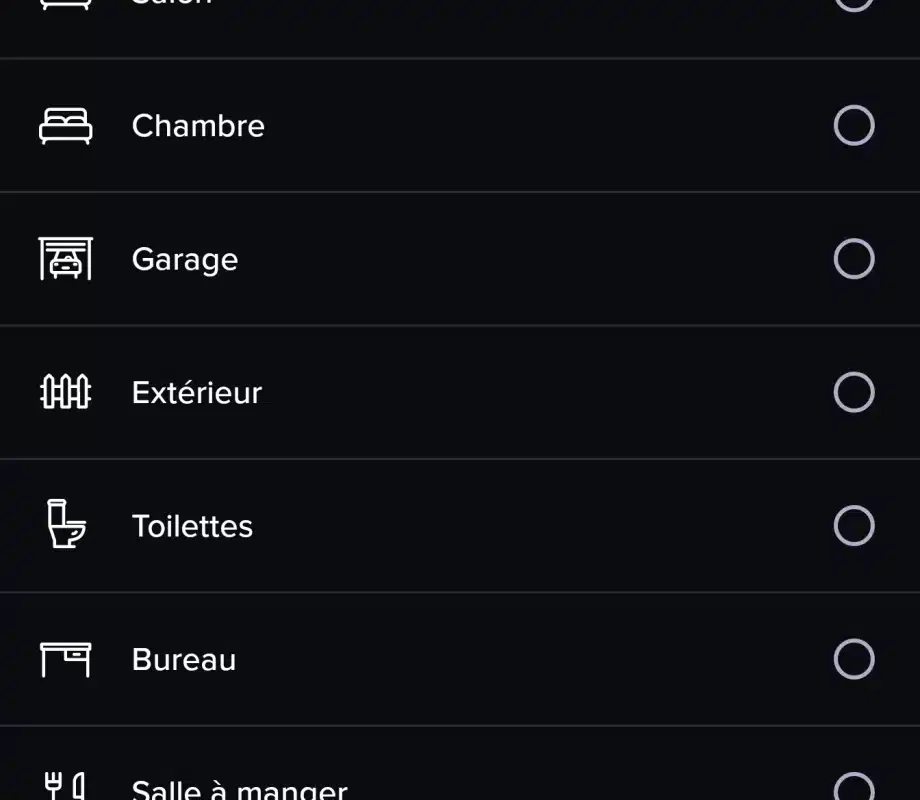Click the sofa icon at top
The width and height of the screenshot is (920, 800).
click(x=66, y=5)
